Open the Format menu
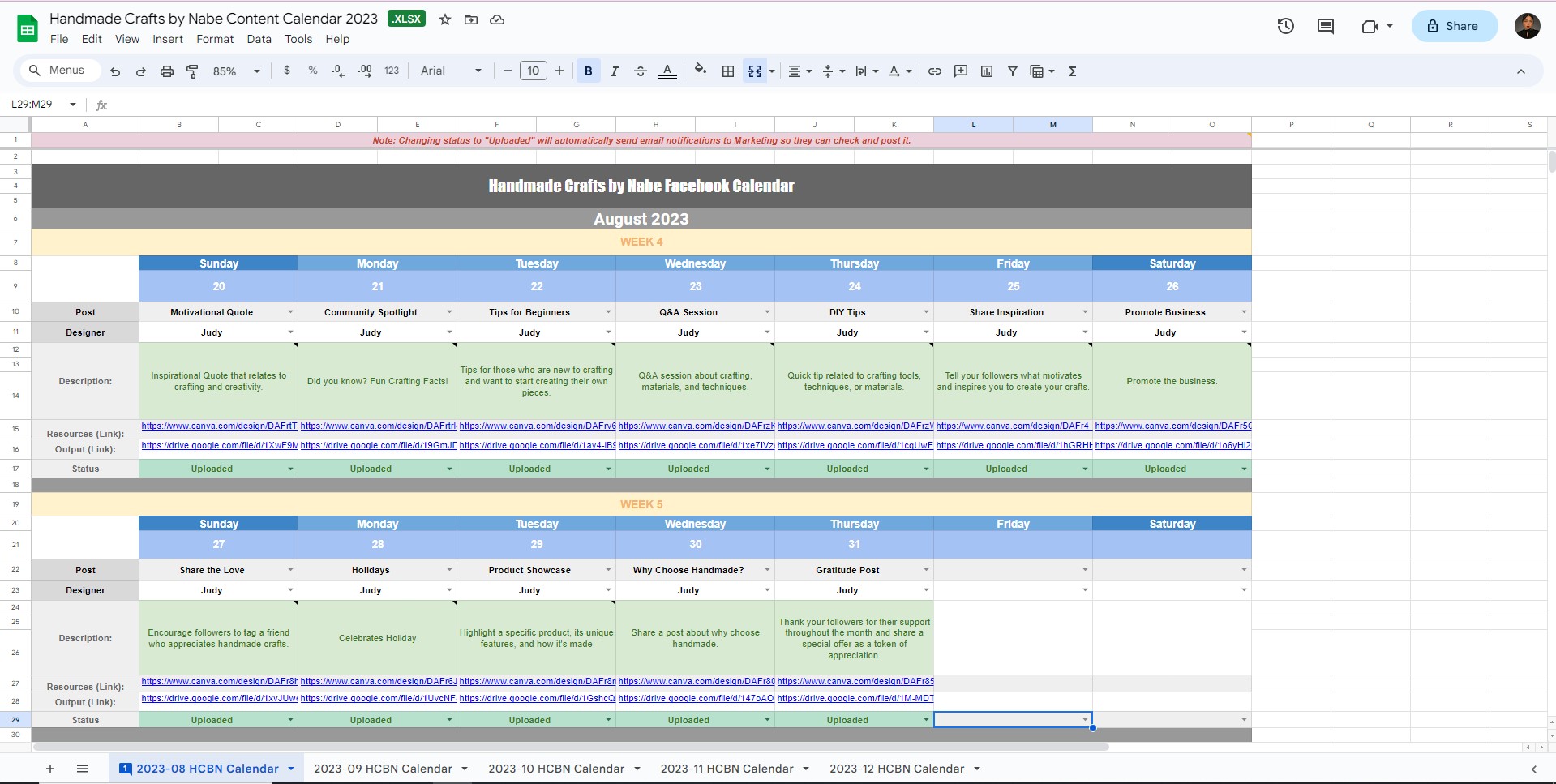Image resolution: width=1556 pixels, height=784 pixels. 215,39
